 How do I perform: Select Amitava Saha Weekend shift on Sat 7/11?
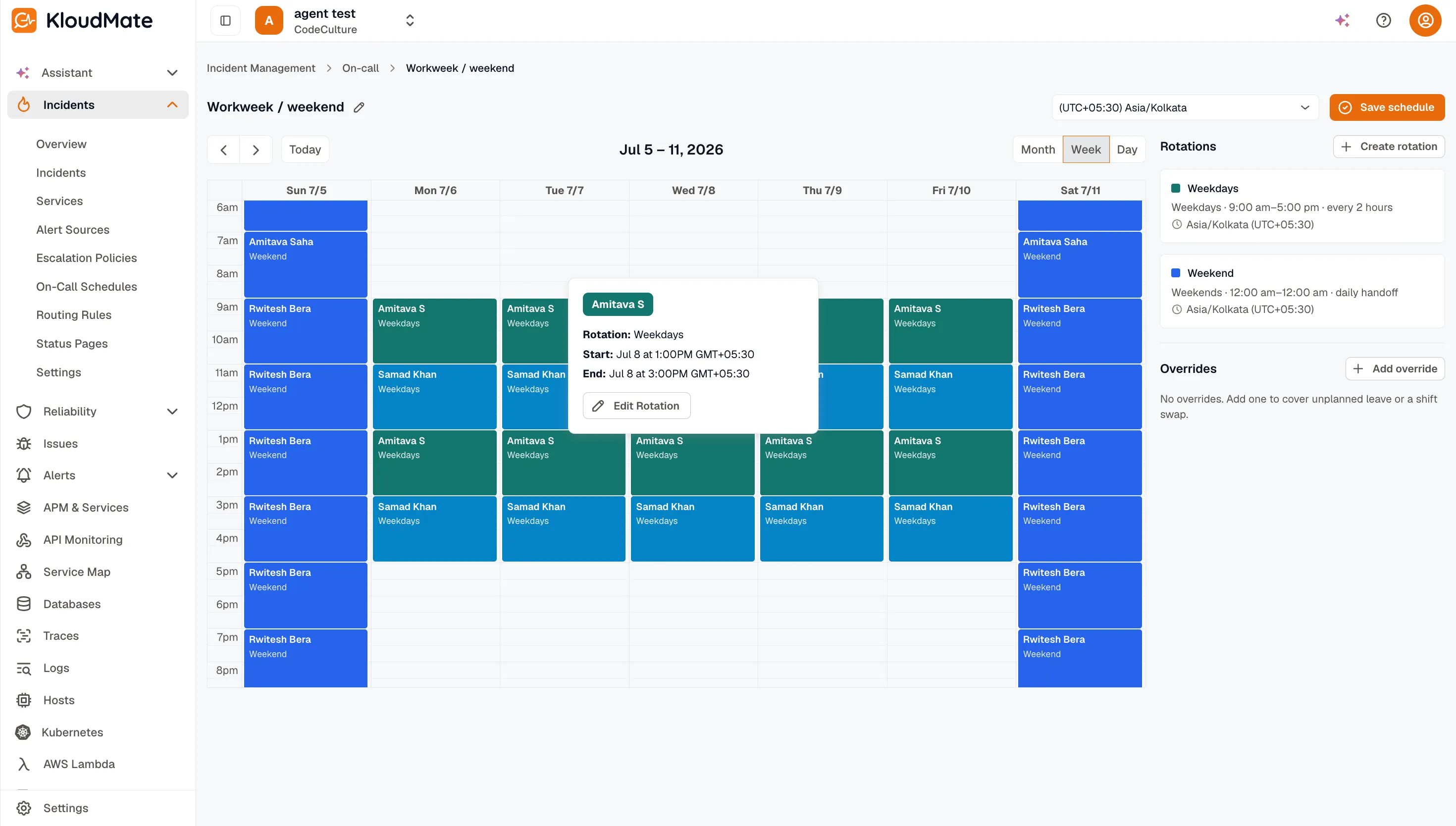pos(1080,264)
